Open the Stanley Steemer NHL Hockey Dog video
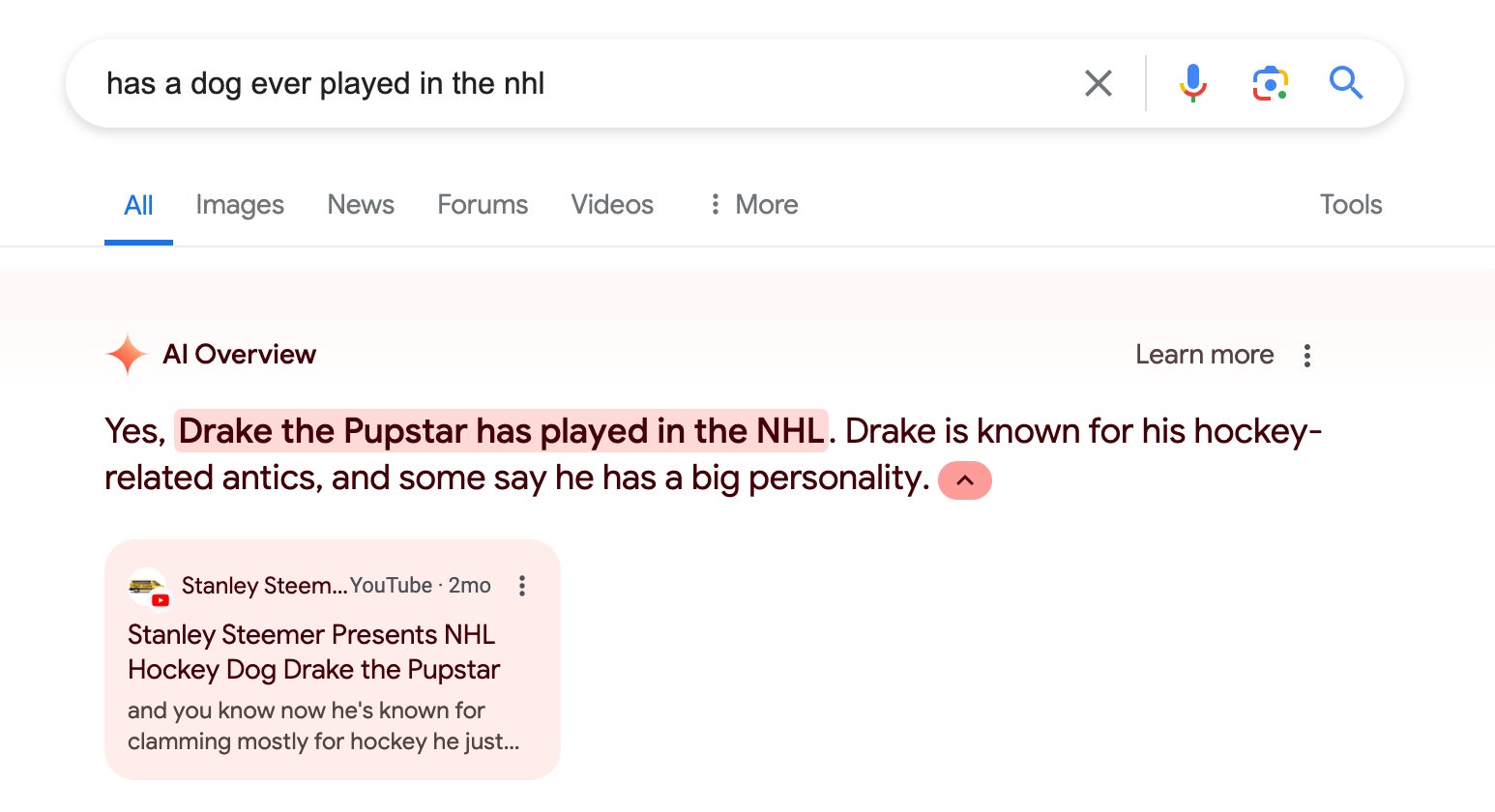Viewport: 1495px width, 812px height. (x=312, y=652)
